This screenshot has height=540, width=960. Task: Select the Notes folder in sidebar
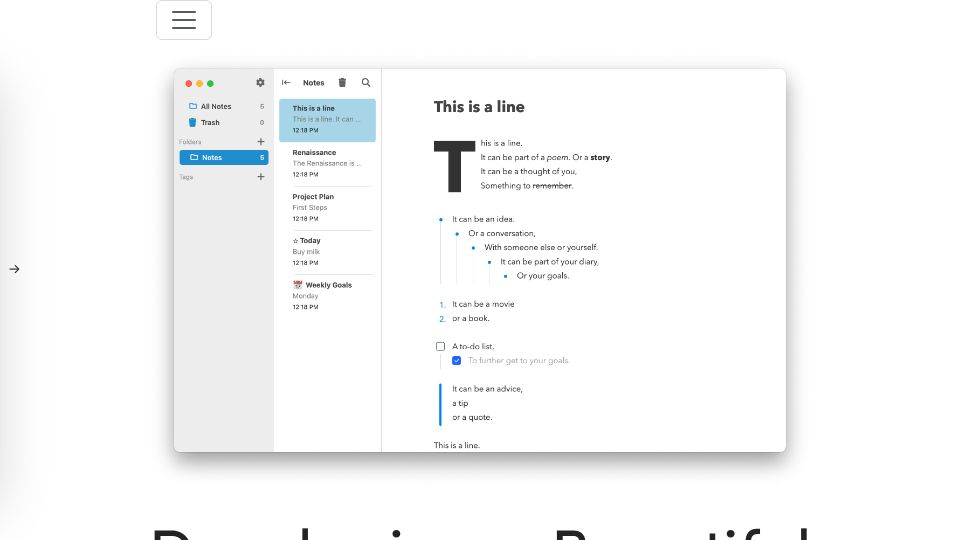[224, 157]
